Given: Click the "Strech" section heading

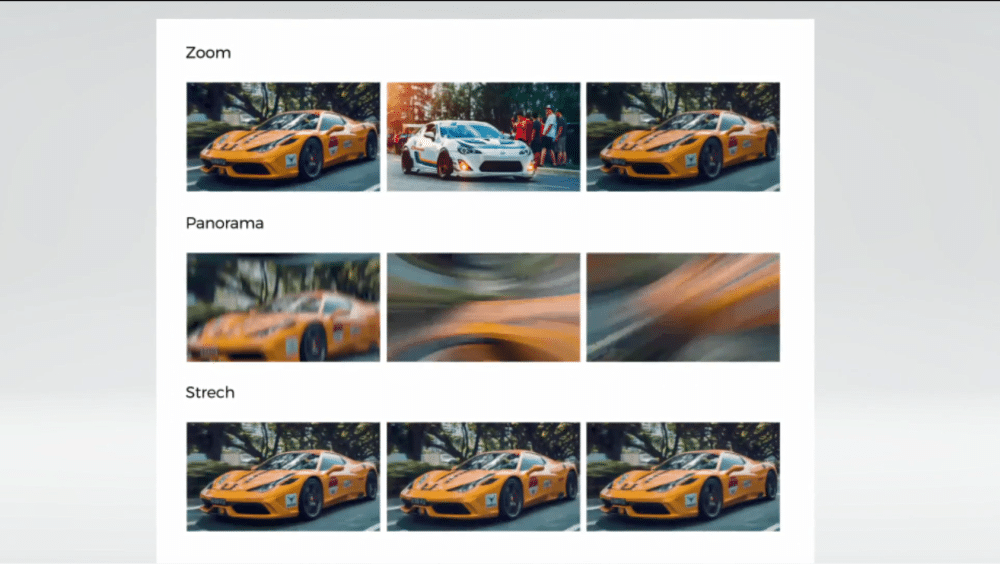Looking at the screenshot, I should pyautogui.click(x=210, y=392).
